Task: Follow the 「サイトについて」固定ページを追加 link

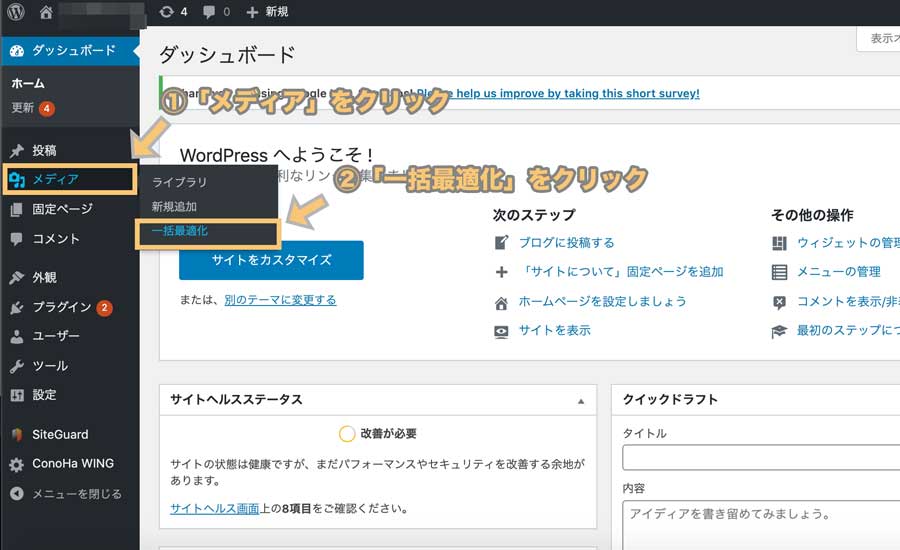Action: click(621, 272)
